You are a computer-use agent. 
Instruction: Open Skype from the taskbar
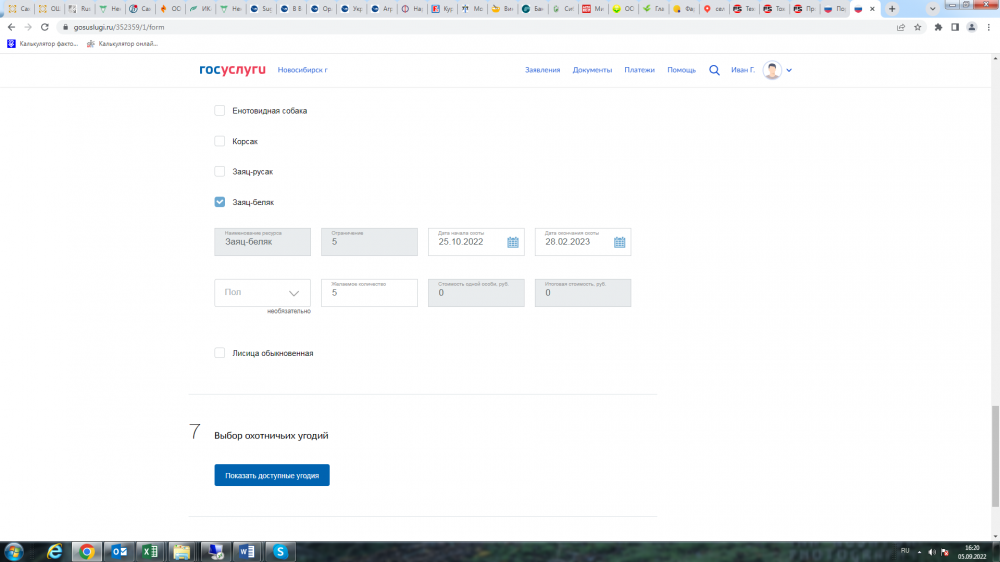click(x=279, y=552)
